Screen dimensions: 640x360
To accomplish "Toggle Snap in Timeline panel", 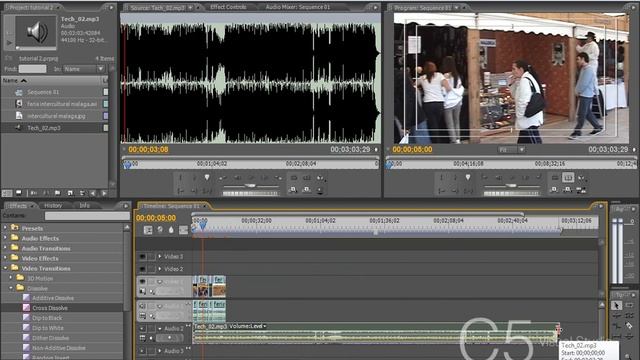I will click(x=148, y=230).
